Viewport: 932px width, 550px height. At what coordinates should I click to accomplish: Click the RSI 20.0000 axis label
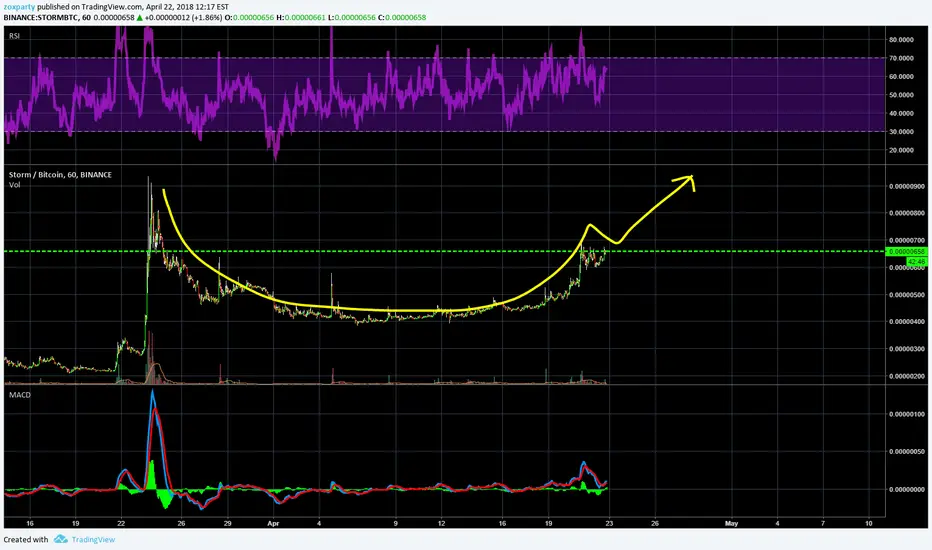point(902,150)
